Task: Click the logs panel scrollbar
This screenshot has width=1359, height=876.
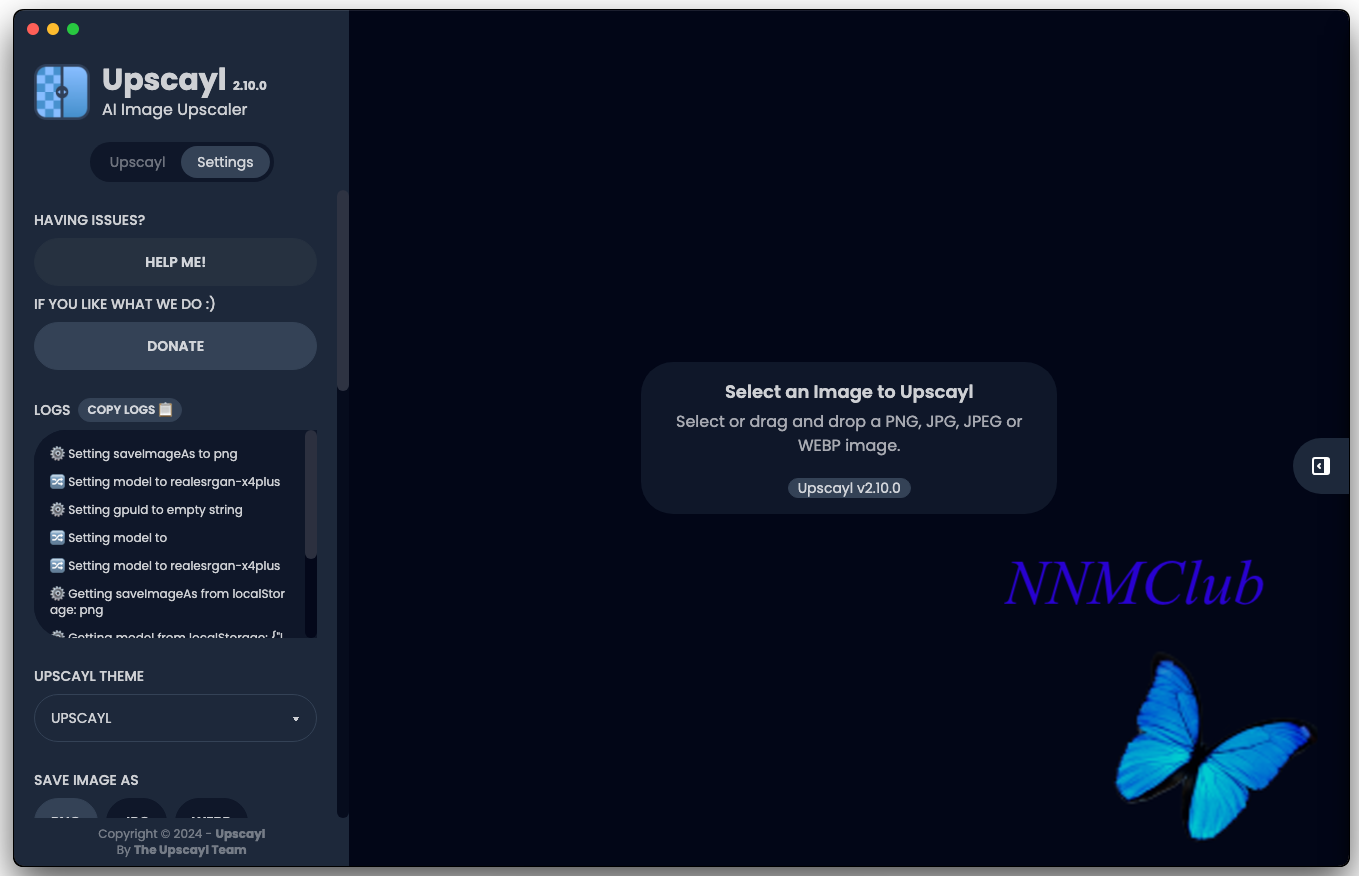Action: click(x=311, y=495)
